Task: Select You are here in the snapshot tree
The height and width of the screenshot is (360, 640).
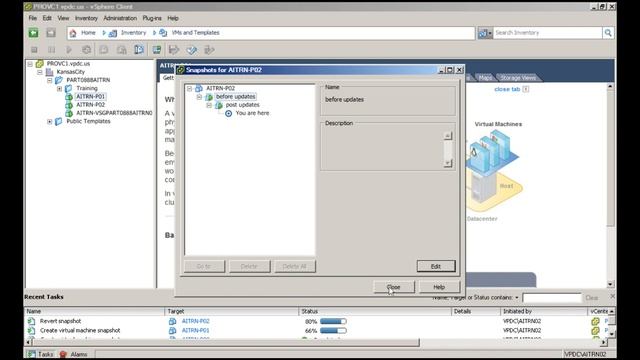Action: pyautogui.click(x=252, y=113)
